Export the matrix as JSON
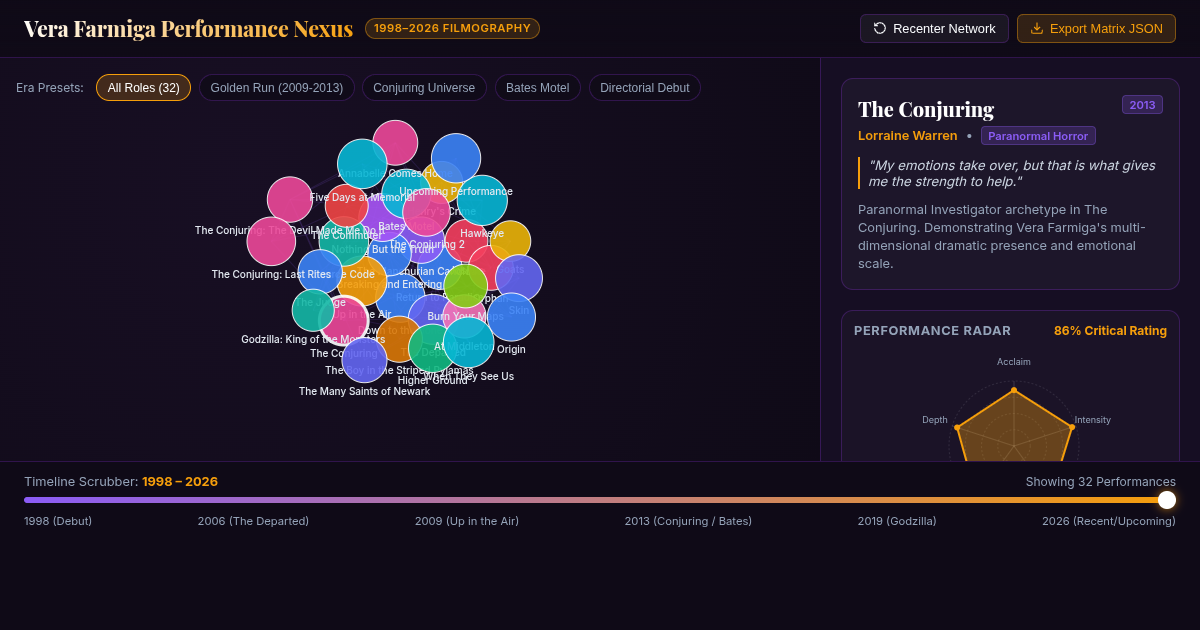 click(x=1096, y=28)
